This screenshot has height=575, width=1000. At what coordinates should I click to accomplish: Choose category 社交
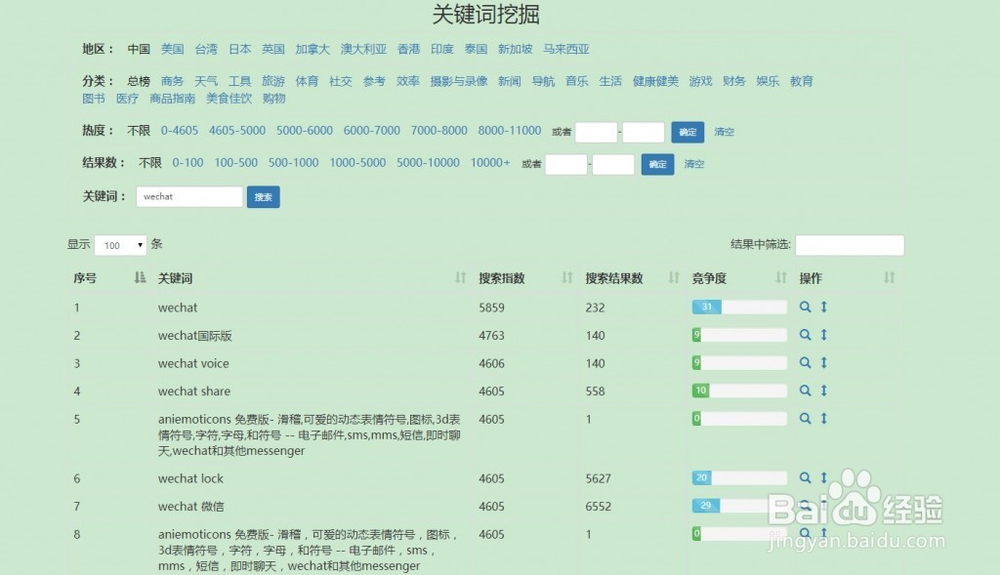(x=341, y=81)
